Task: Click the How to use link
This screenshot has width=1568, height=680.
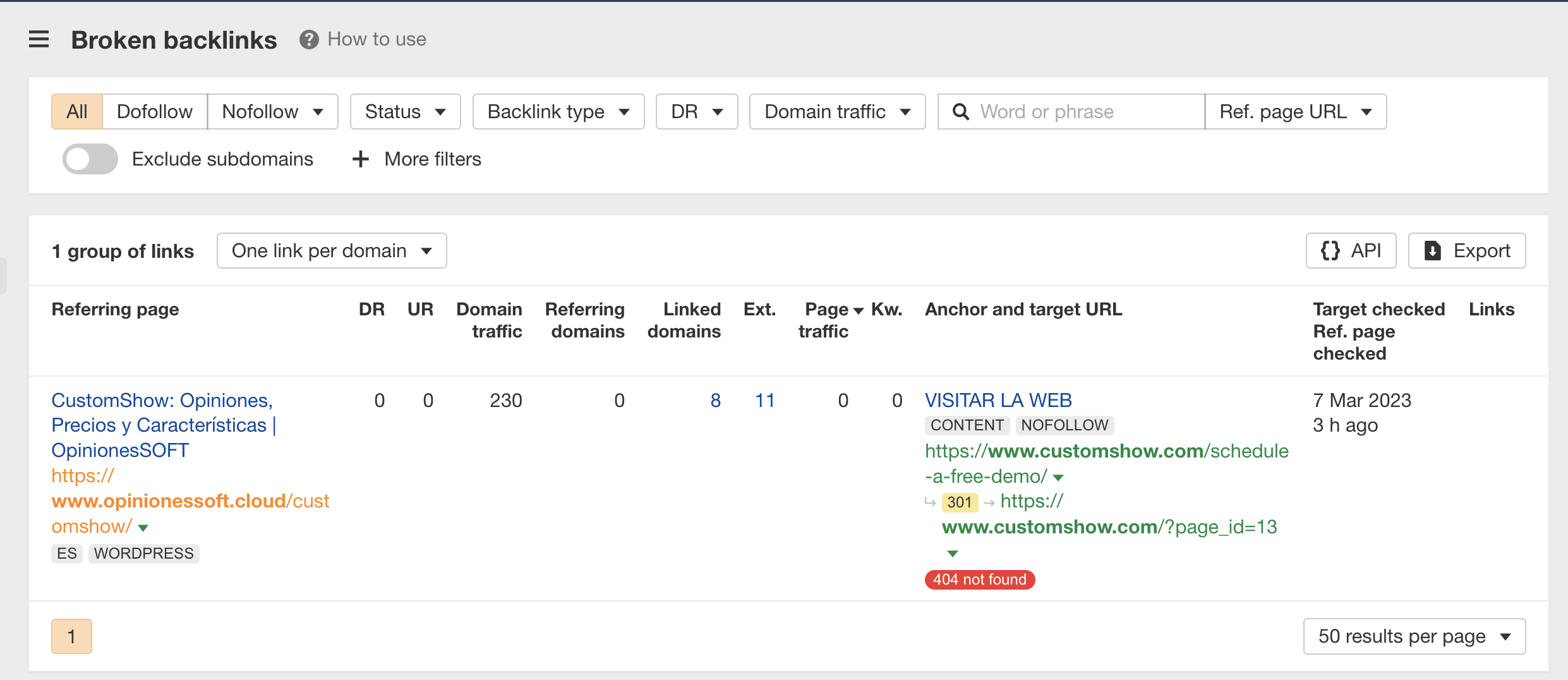Action: point(377,39)
